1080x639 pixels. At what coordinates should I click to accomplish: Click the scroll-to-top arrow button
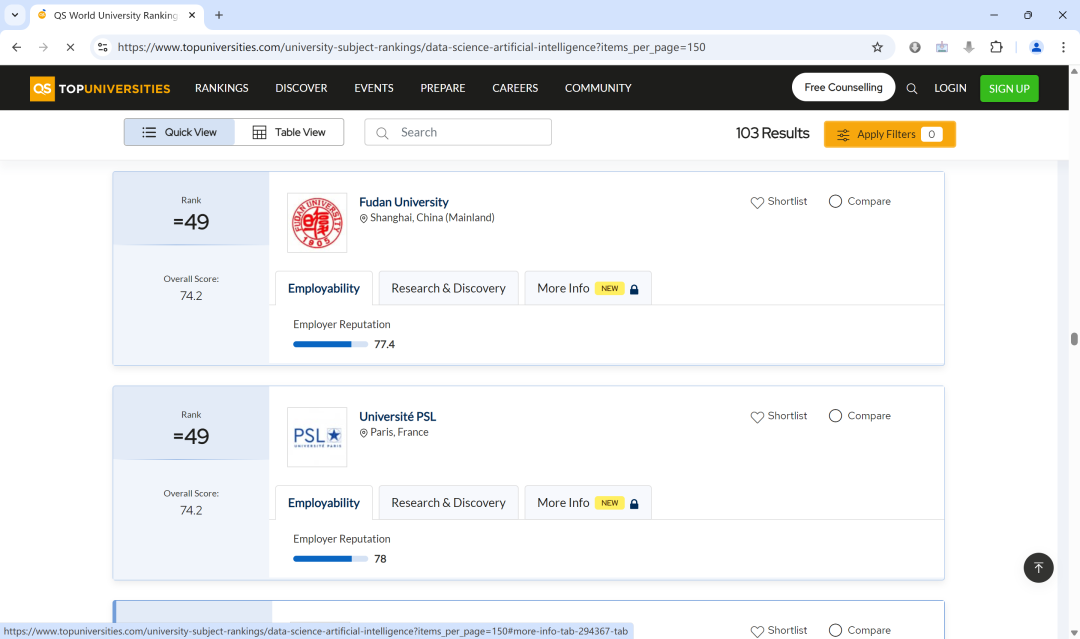(x=1038, y=567)
